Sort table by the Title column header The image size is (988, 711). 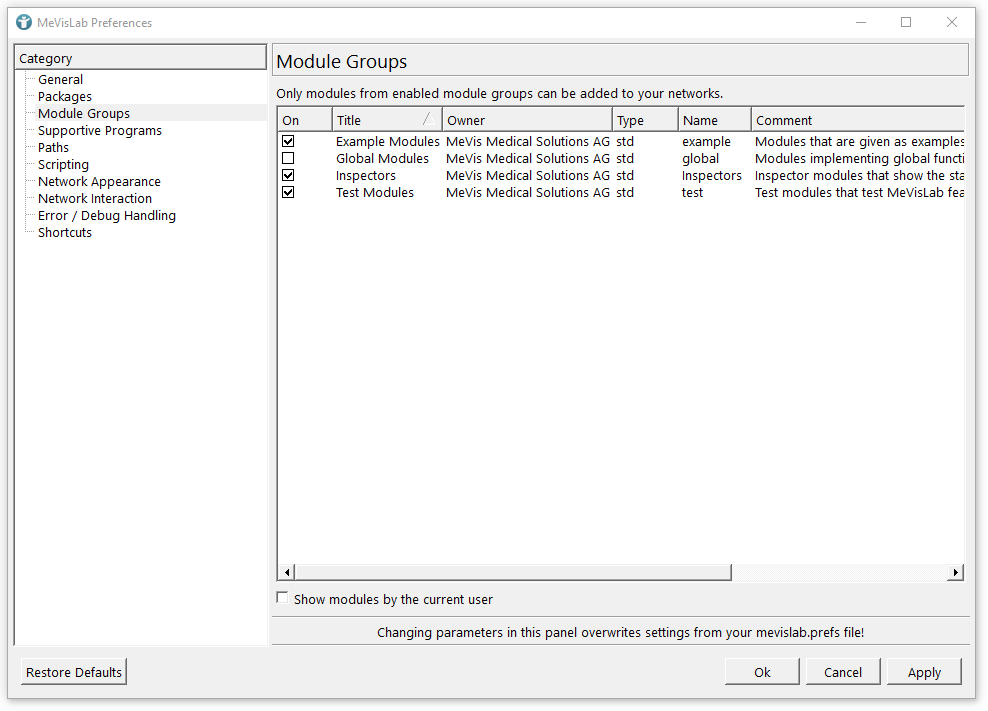coord(386,120)
